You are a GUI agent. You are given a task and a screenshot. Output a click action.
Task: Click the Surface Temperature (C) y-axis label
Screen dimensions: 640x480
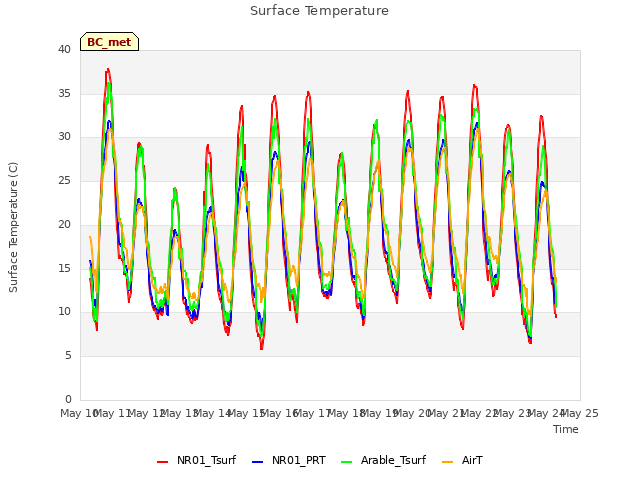click(13, 227)
